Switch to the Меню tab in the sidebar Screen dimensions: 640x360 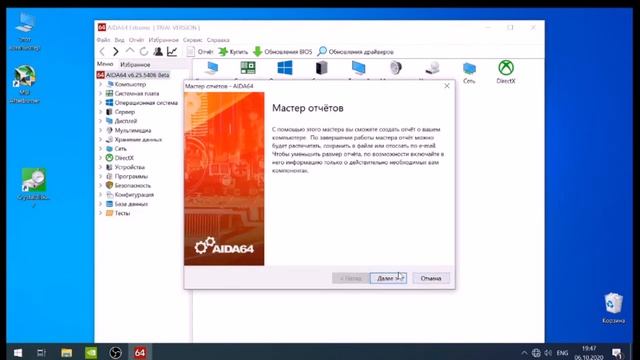105,64
